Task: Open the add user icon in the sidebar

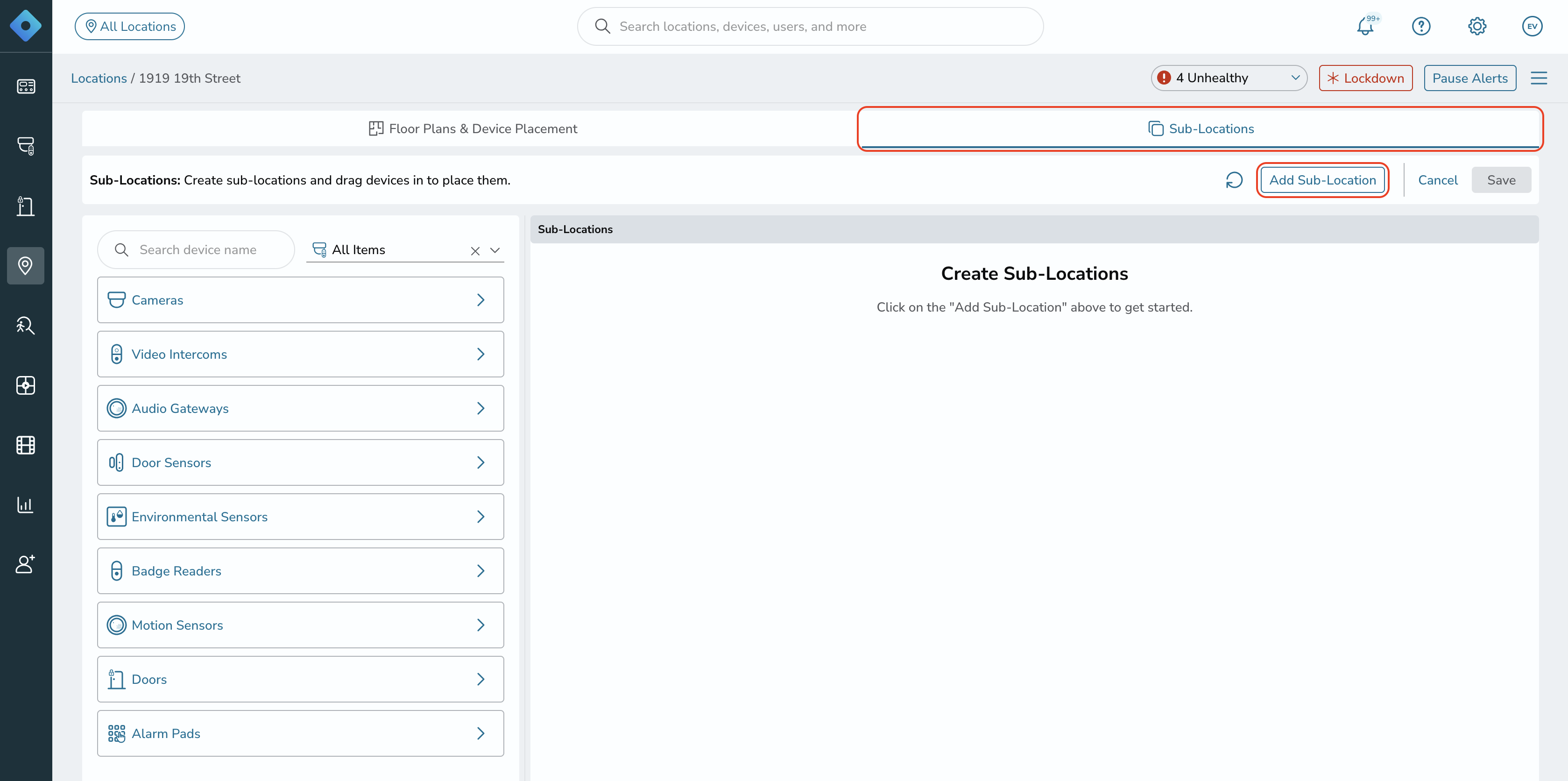Action: (x=26, y=564)
